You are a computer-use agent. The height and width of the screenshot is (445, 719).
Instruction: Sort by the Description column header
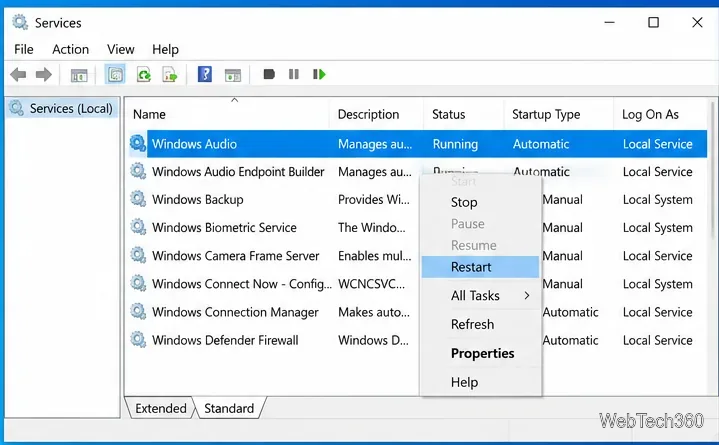[x=376, y=114]
